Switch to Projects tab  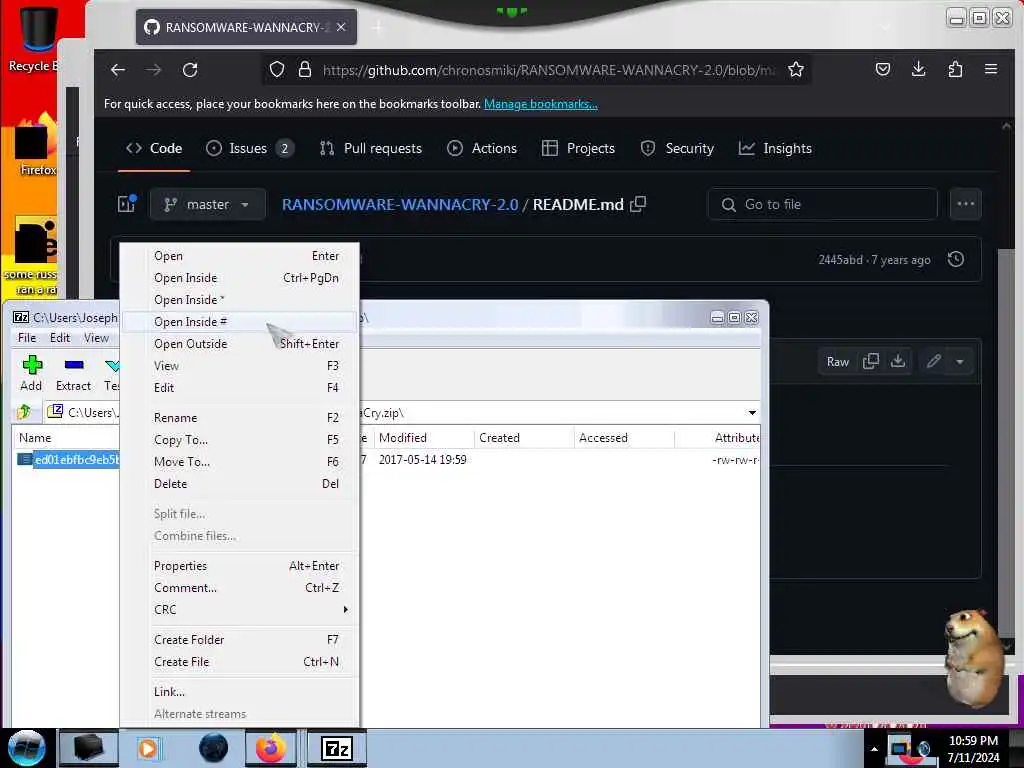[579, 148]
